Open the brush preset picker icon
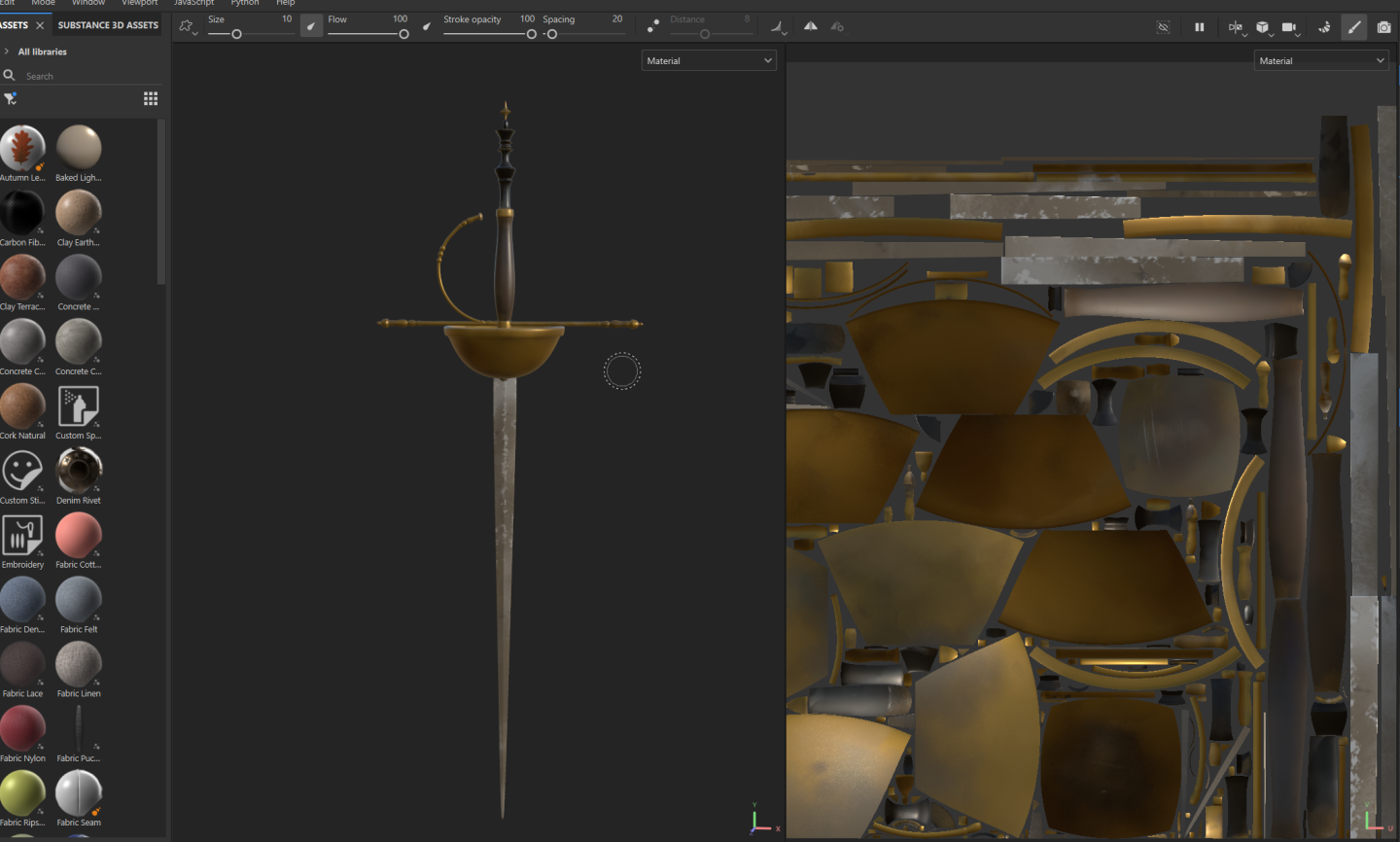1400x842 pixels. (187, 26)
